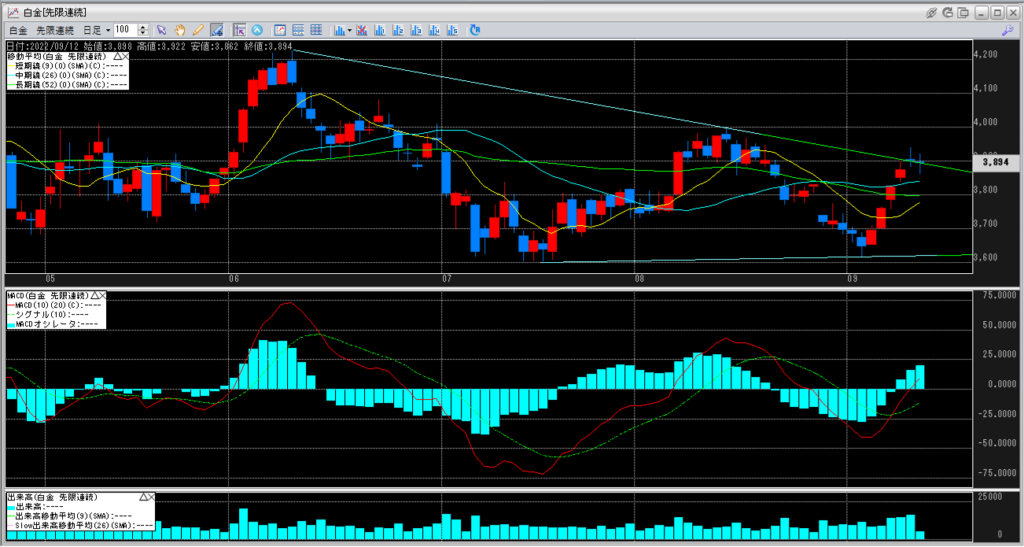Click the 先限連続 contract label
Screen dimensions: 1024x547
click(55, 30)
